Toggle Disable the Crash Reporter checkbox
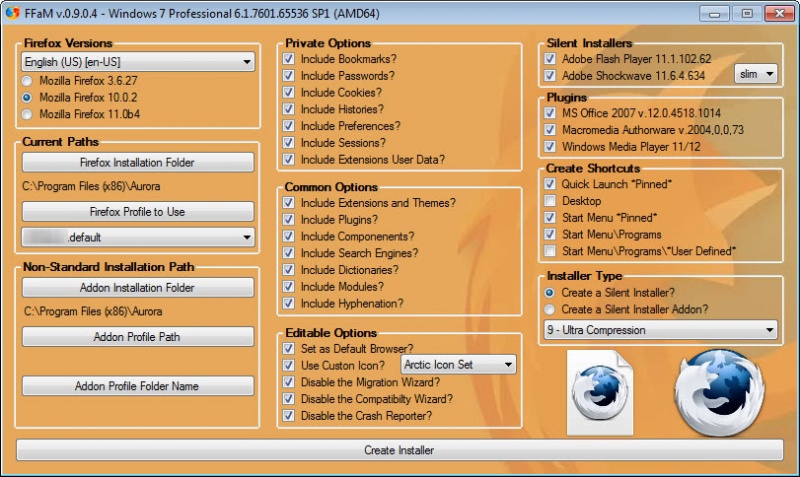The width and height of the screenshot is (800, 477). 289,415
